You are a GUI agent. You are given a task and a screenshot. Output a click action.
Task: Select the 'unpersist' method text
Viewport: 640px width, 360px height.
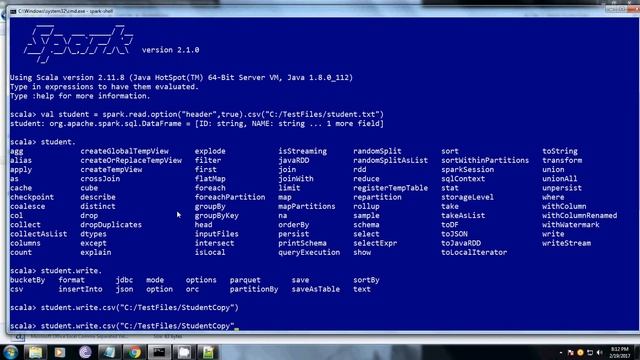[562, 188]
